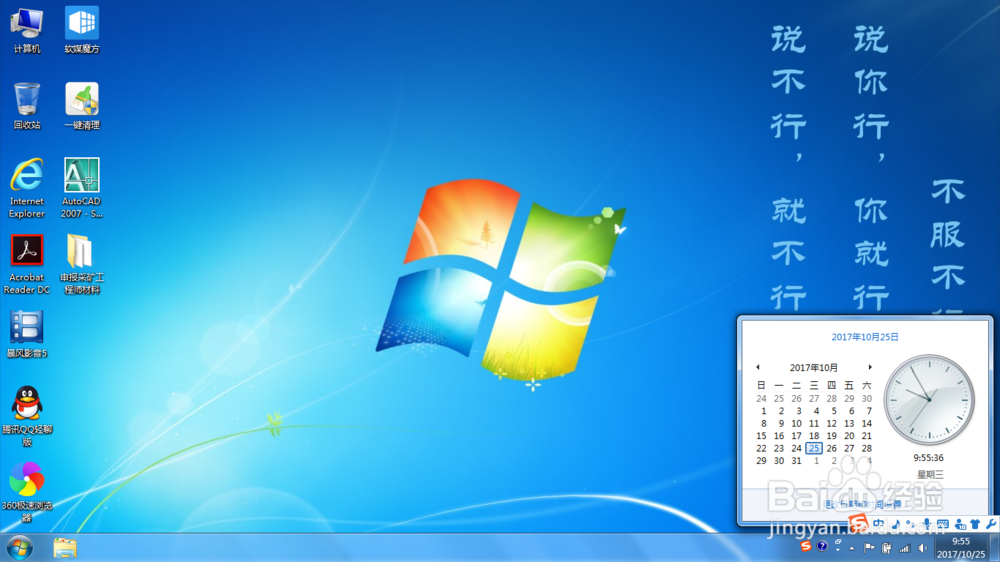
Task: Open the Sogou wrench toolbox icon
Action: [991, 524]
